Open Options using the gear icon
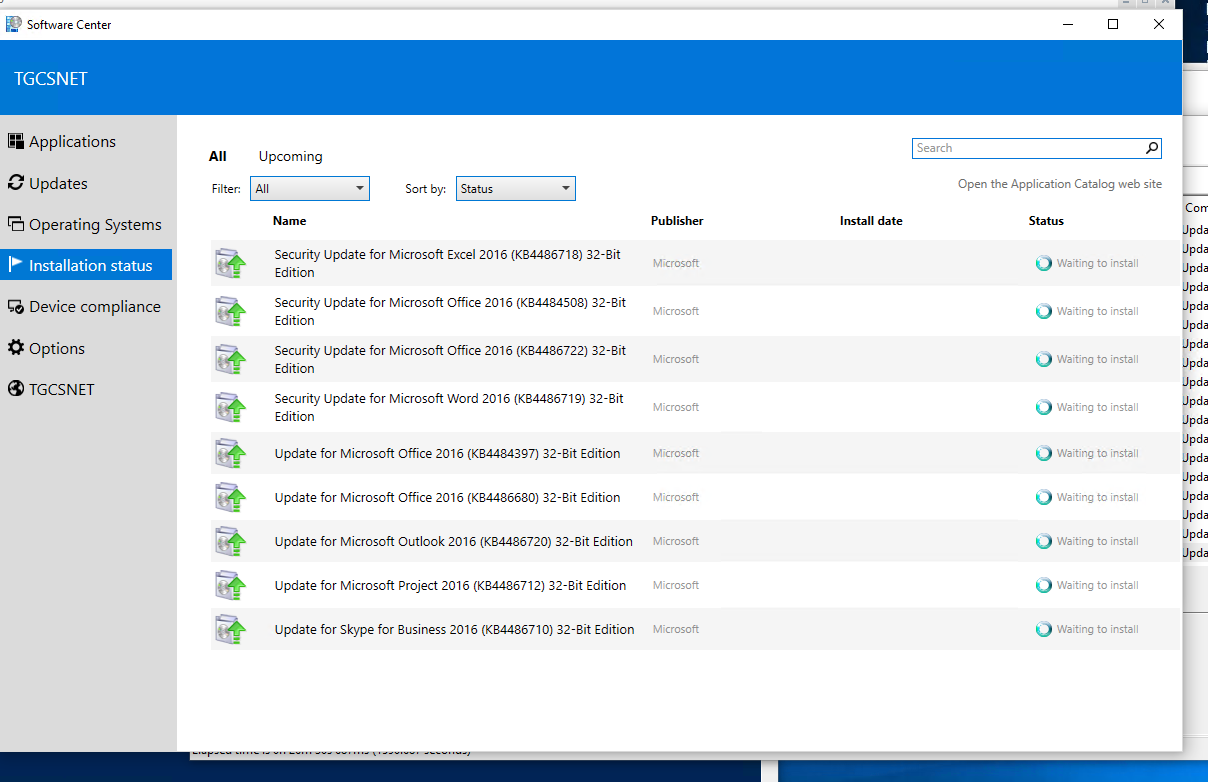The width and height of the screenshot is (1208, 782). pos(16,347)
